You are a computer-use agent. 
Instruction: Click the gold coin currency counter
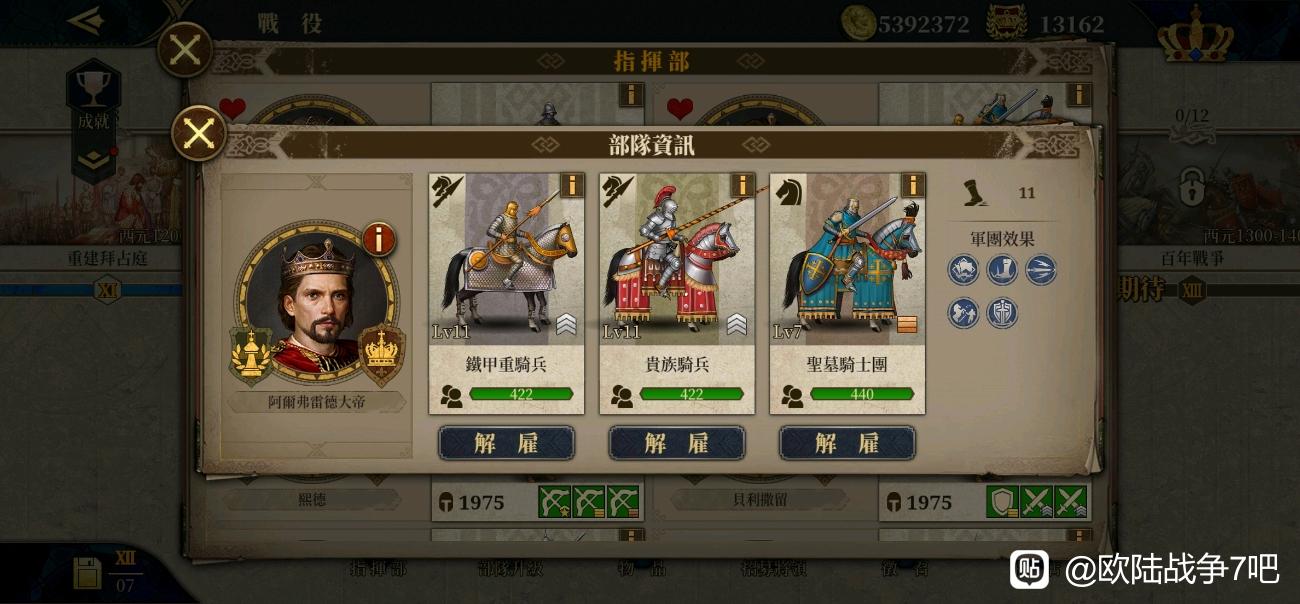click(x=907, y=23)
